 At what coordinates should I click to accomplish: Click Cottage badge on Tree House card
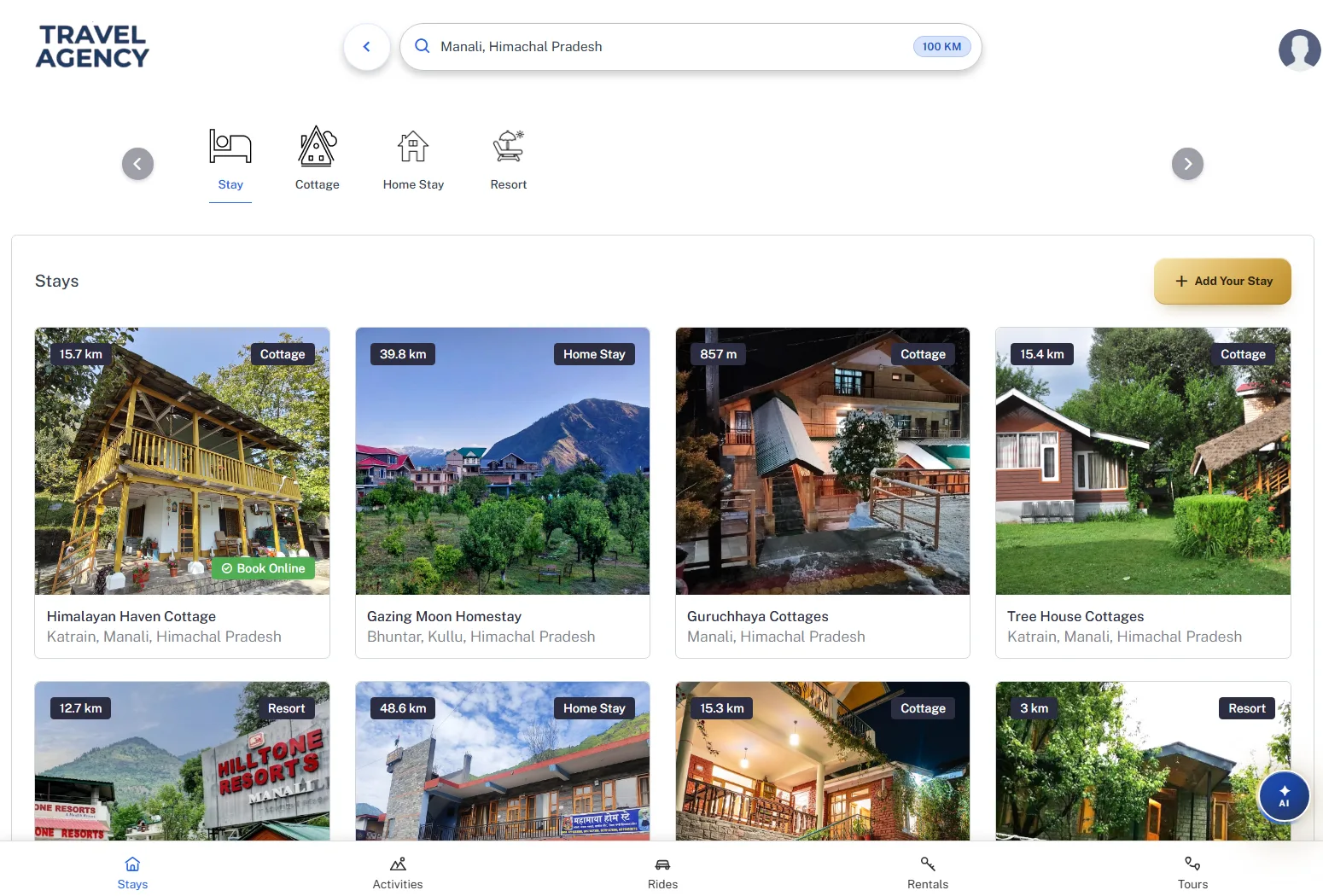1243,354
